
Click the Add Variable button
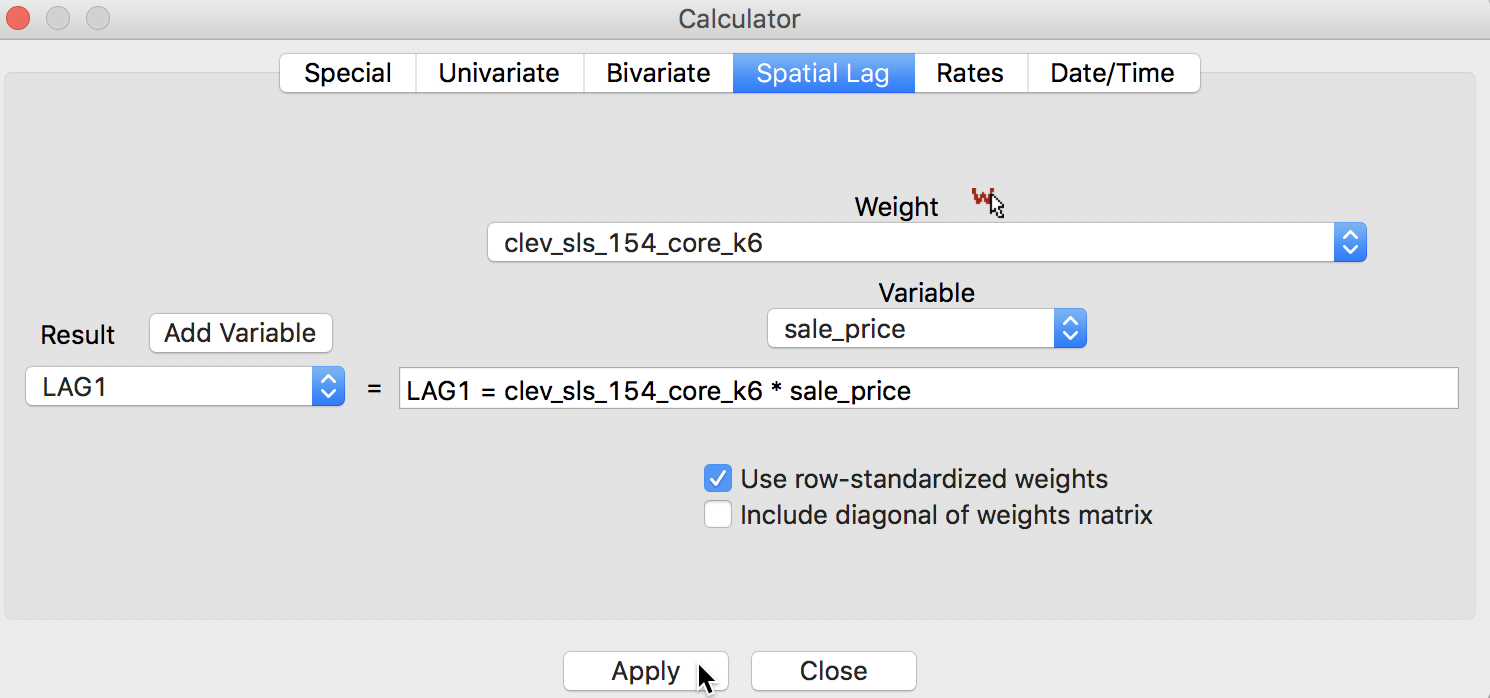[x=240, y=333]
